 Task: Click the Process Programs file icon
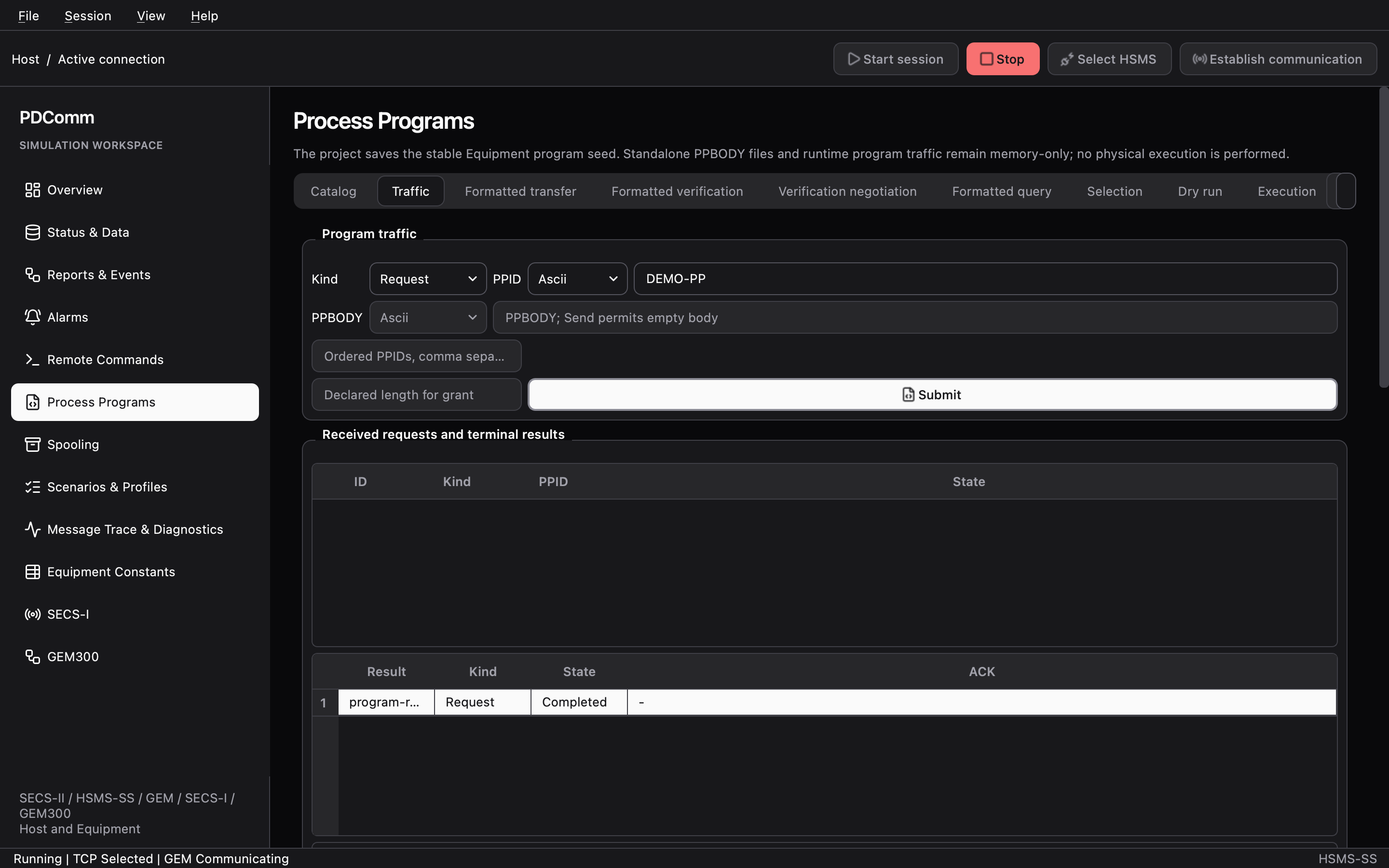[33, 403]
